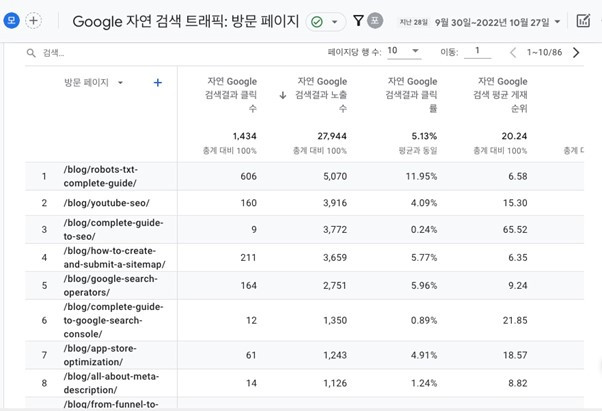Click the date range 9월 30일~2022년 10월 27일
Screen dimensions: 602x411
(492, 22)
